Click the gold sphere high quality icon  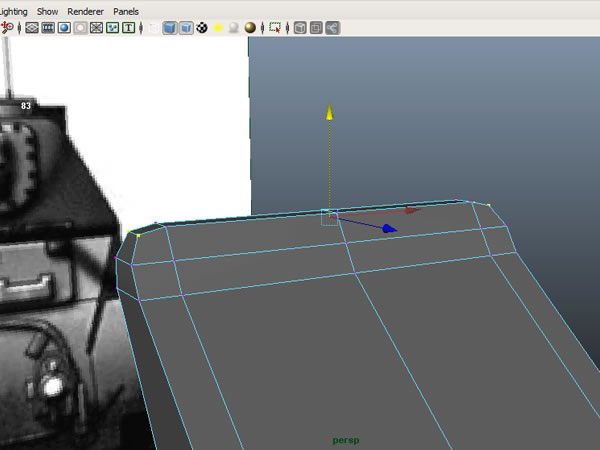[x=250, y=27]
